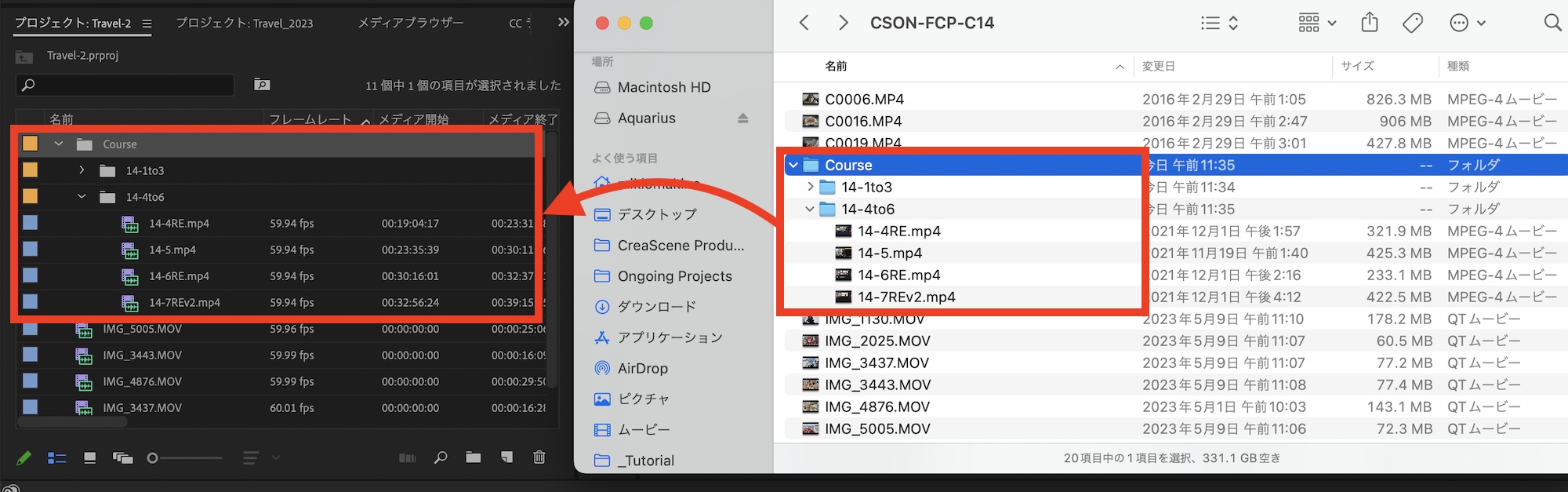Click create search bin from query icon
This screenshot has height=492, width=1568.
pyautogui.click(x=263, y=85)
